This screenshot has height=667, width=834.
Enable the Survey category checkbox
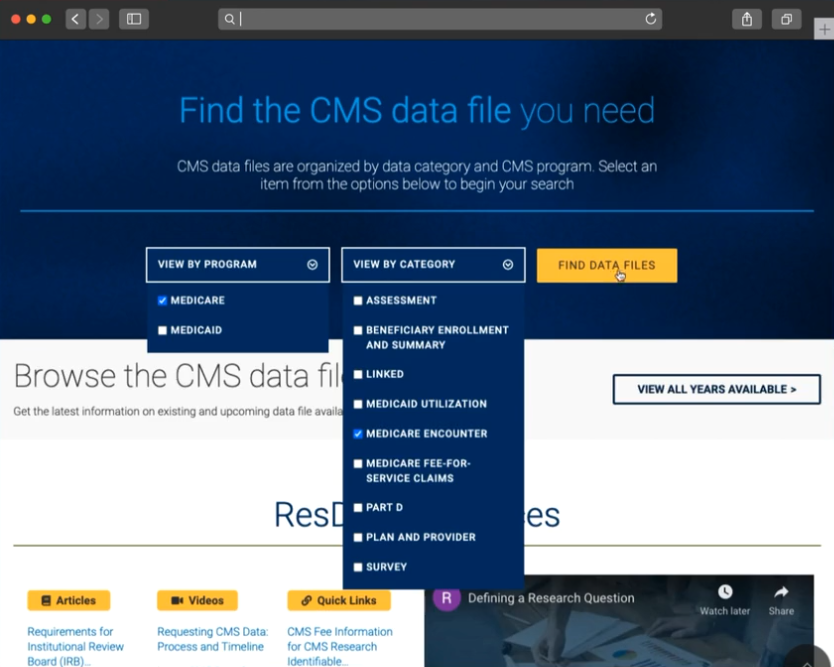pos(357,566)
